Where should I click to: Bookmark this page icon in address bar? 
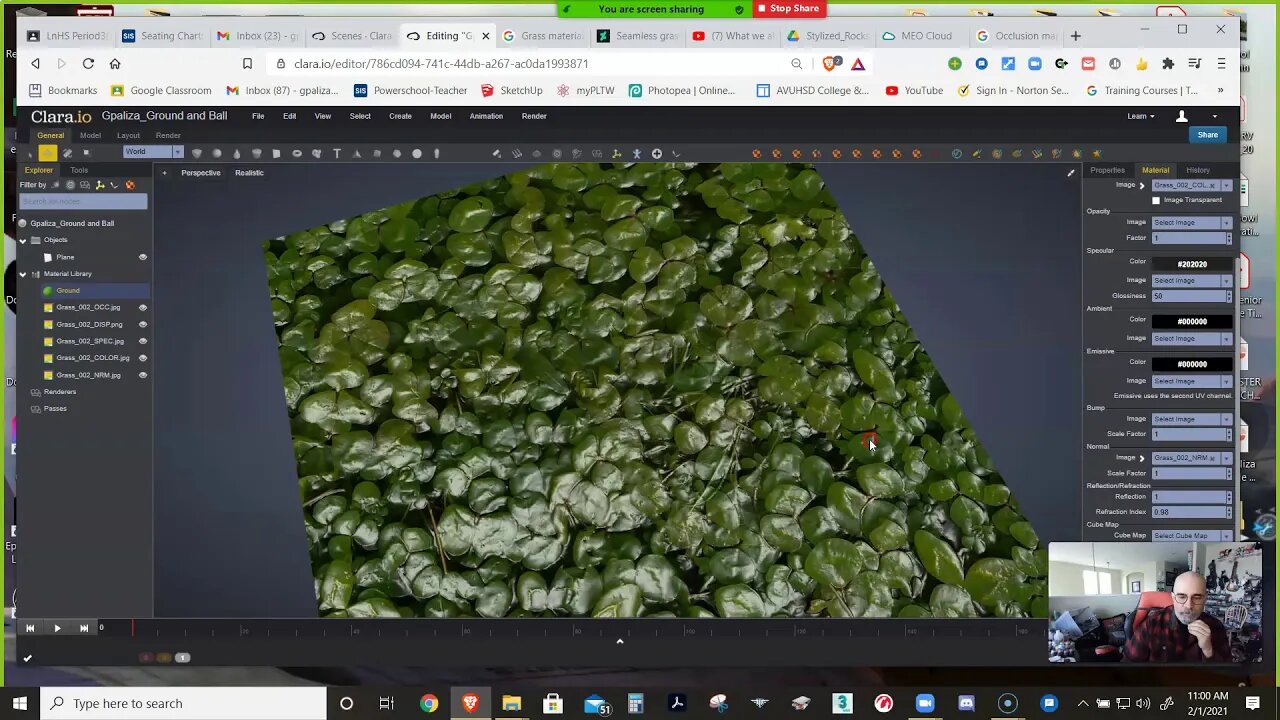[x=247, y=64]
